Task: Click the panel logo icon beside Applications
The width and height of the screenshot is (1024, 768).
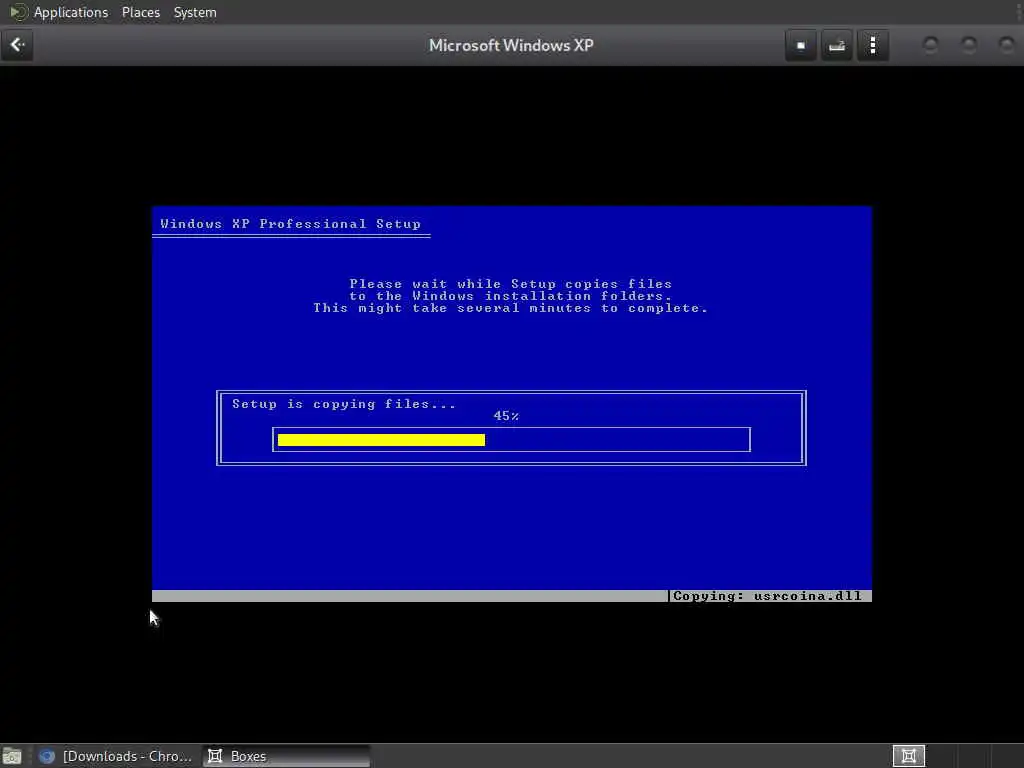Action: [18, 12]
